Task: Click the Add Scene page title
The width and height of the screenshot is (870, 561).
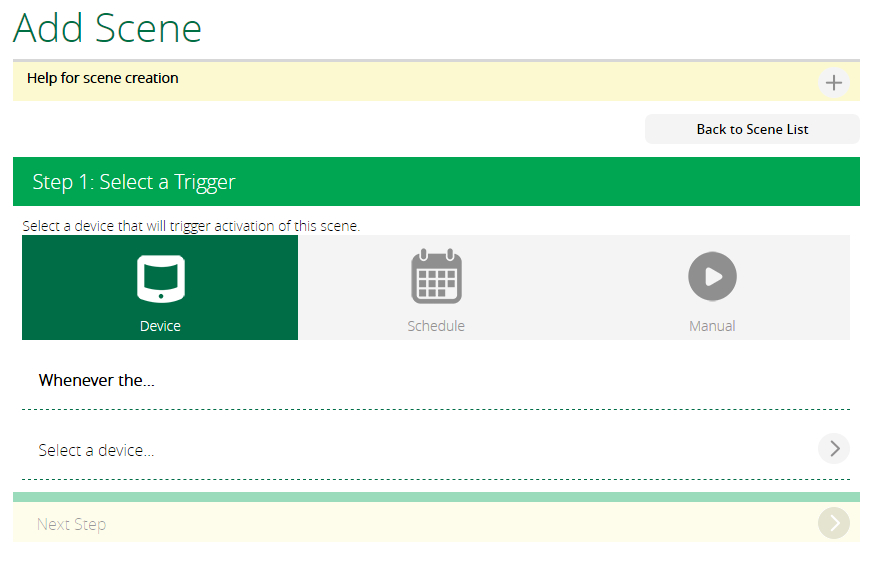Action: (x=107, y=28)
